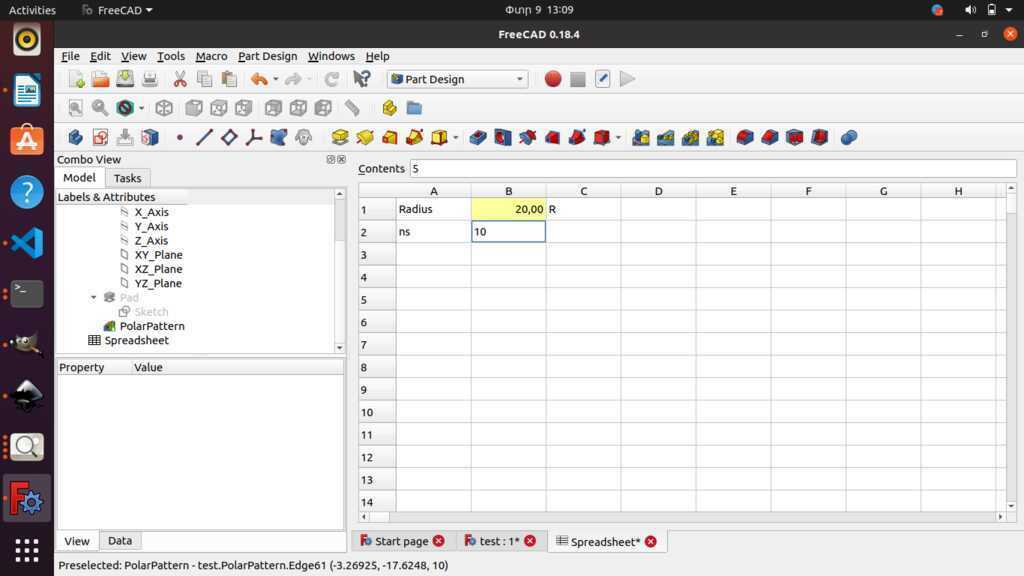Image resolution: width=1024 pixels, height=576 pixels.
Task: Create a datum point
Action: (180, 137)
